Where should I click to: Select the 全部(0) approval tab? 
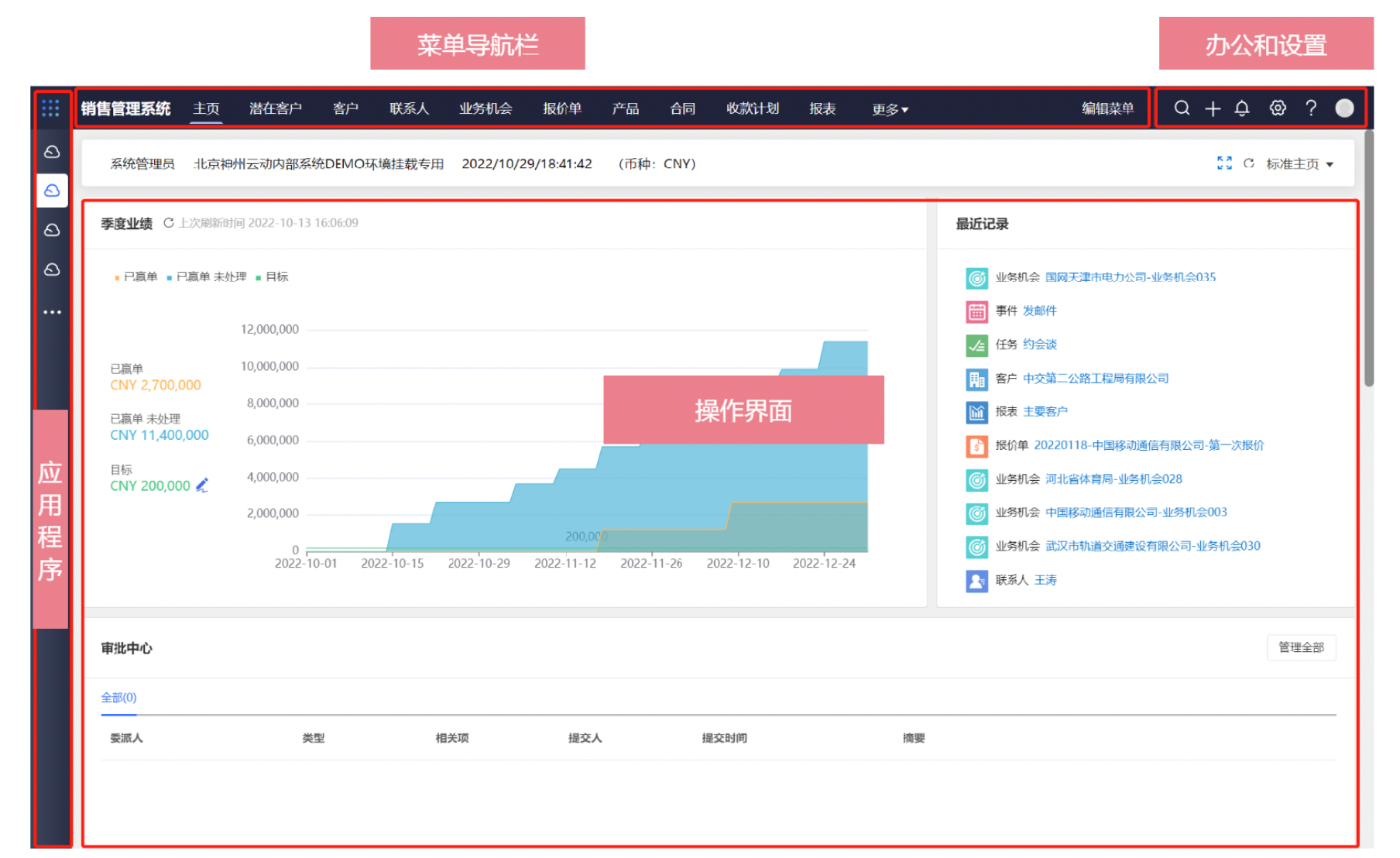[118, 698]
